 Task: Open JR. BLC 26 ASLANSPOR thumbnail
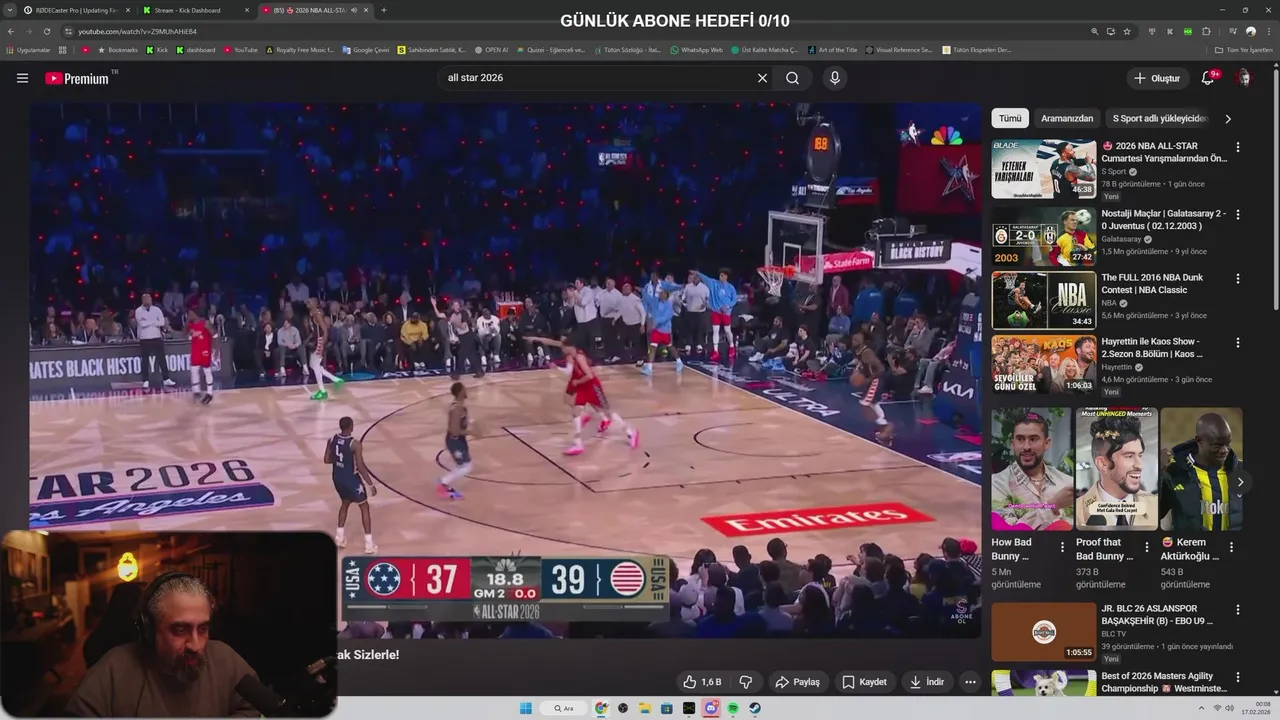coord(1044,631)
